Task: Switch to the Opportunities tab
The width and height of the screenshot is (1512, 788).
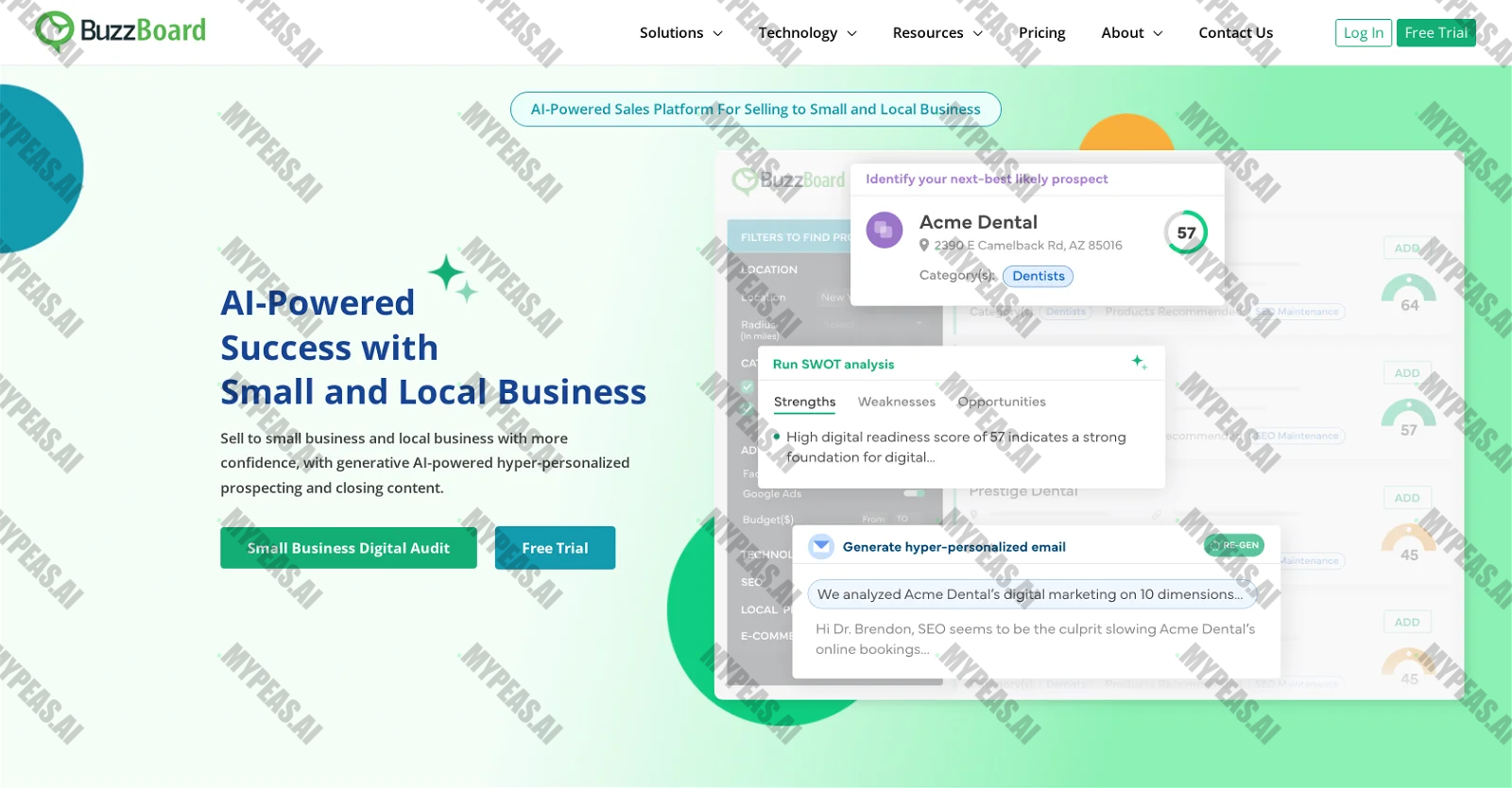Action: tap(1002, 402)
